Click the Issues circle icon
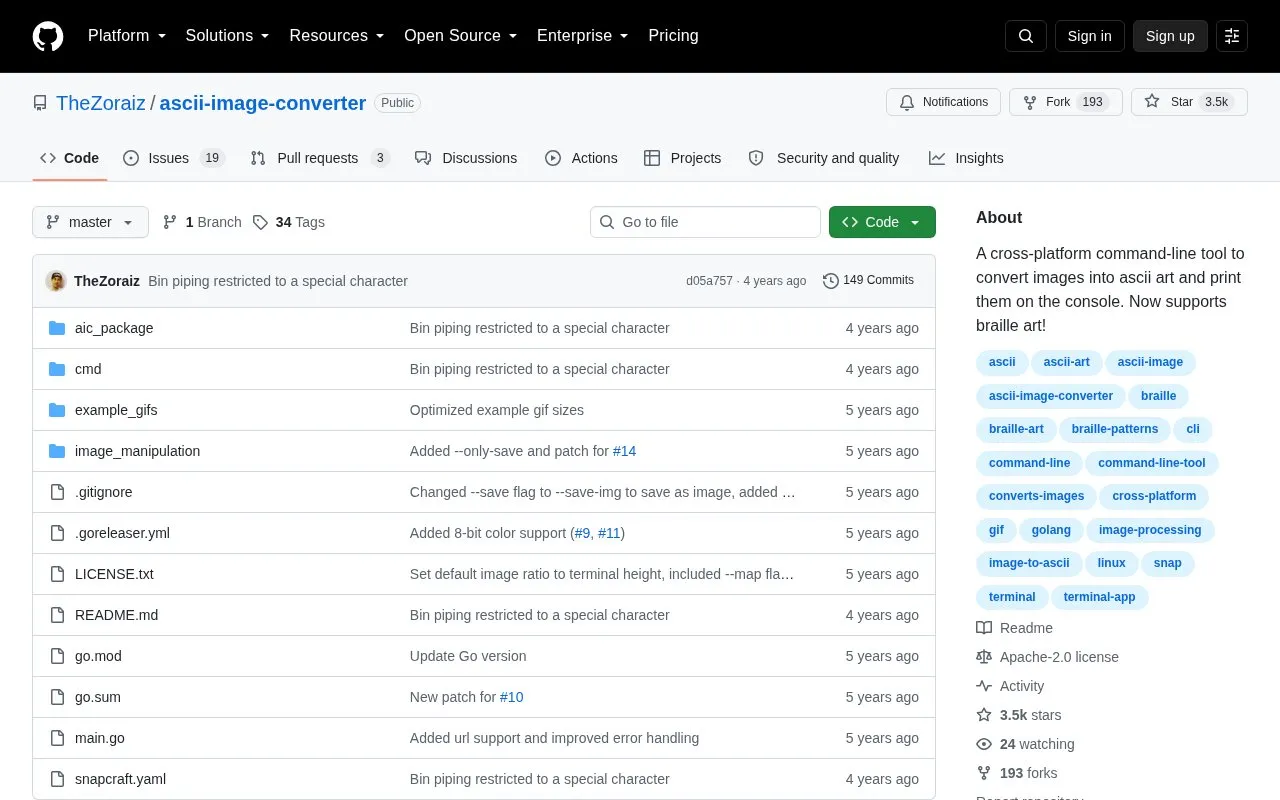 coord(131,158)
